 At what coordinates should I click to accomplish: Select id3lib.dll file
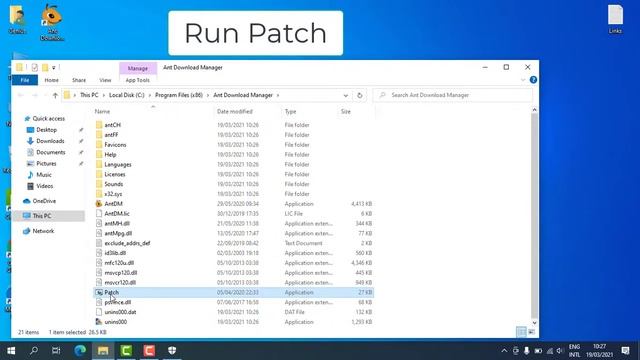115,253
